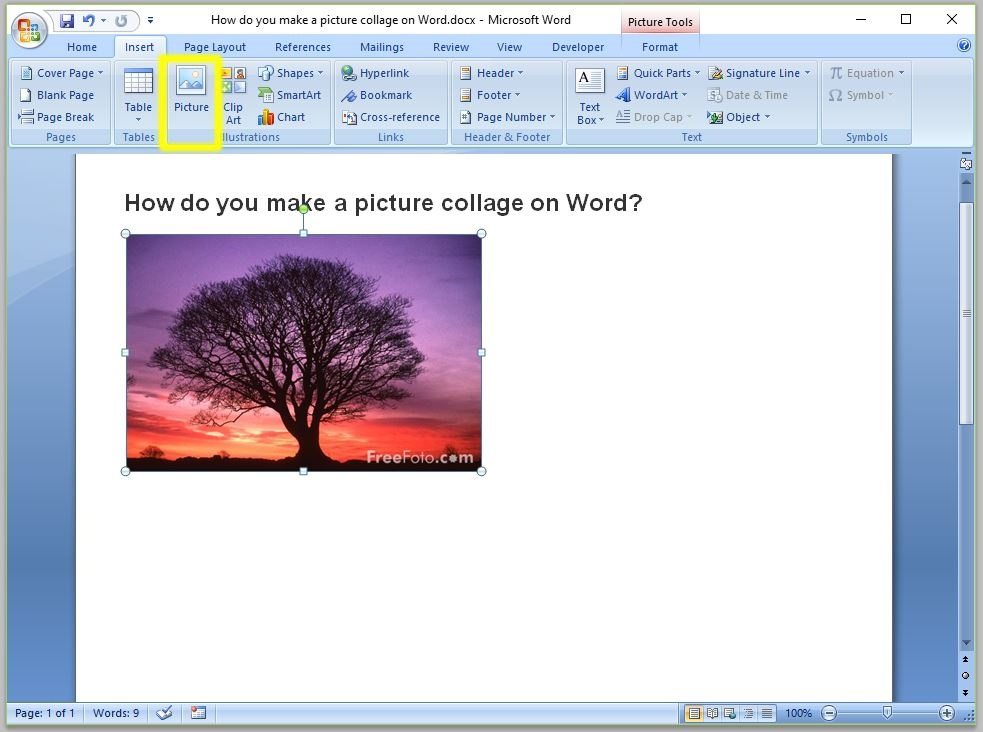Insert a Page Break
The image size is (983, 732).
click(x=56, y=117)
